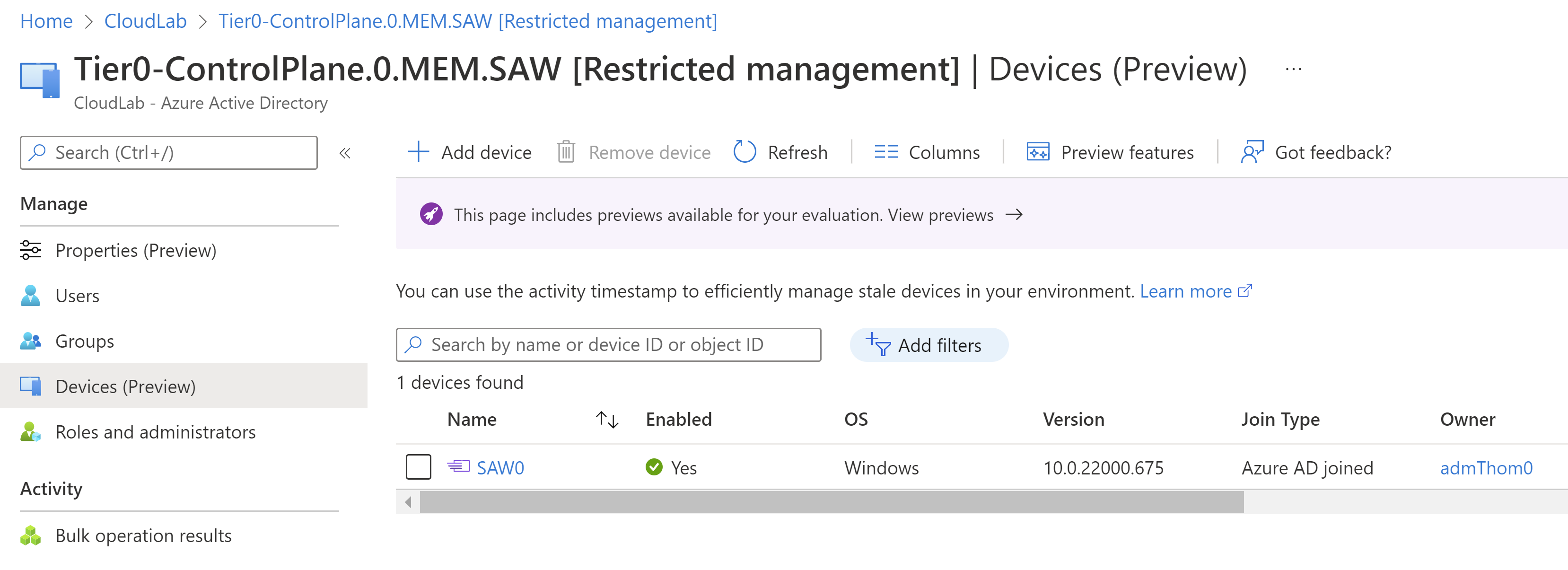Image resolution: width=1568 pixels, height=570 pixels.
Task: Focus the Search (Ctrl+/) sidebar field
Action: pos(168,152)
